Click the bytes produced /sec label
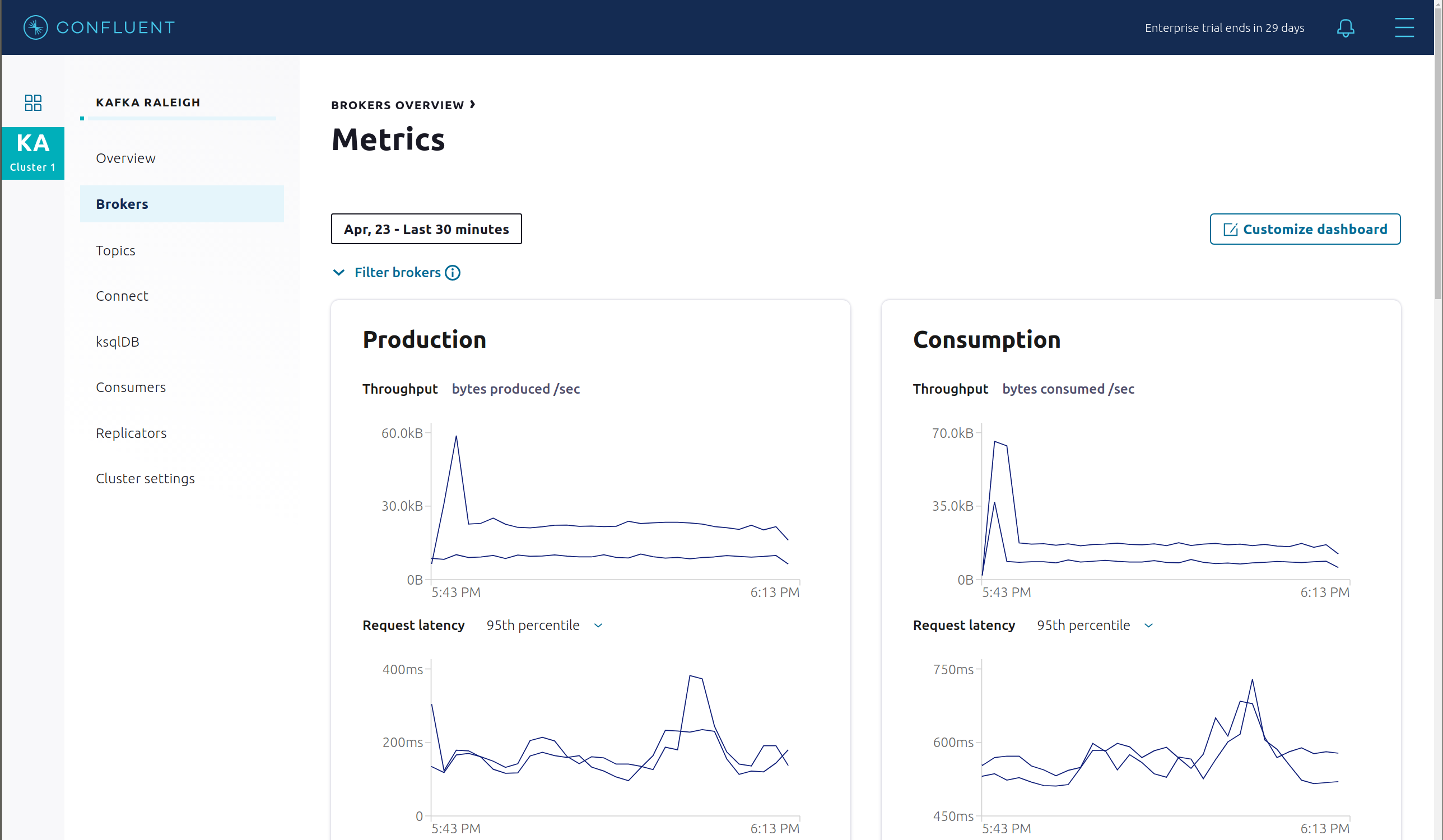 point(515,389)
